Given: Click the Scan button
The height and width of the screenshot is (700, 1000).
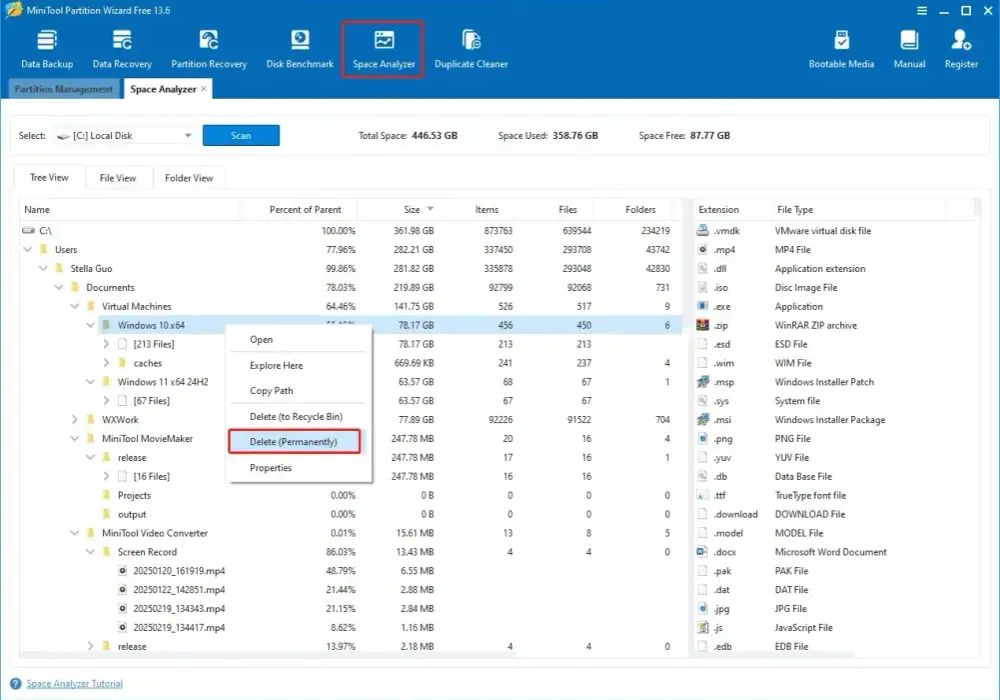Looking at the screenshot, I should click(241, 135).
